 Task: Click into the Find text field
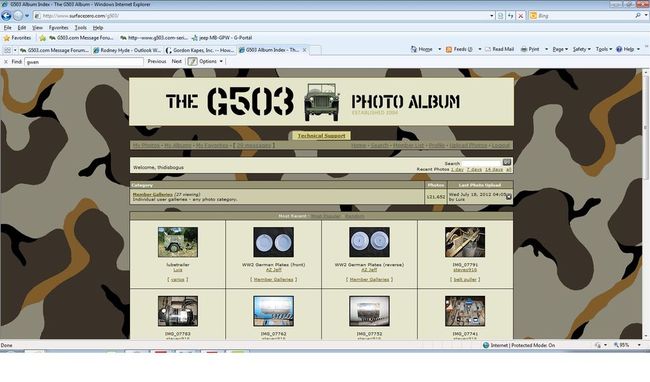(x=84, y=62)
